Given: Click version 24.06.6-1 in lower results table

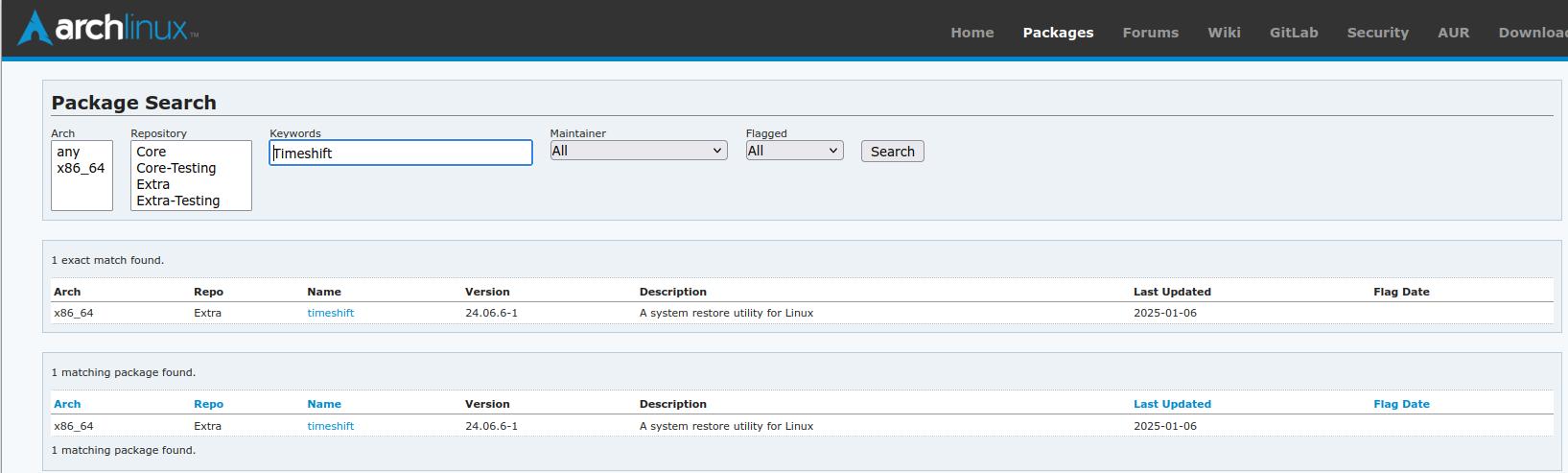Looking at the screenshot, I should pos(491,426).
